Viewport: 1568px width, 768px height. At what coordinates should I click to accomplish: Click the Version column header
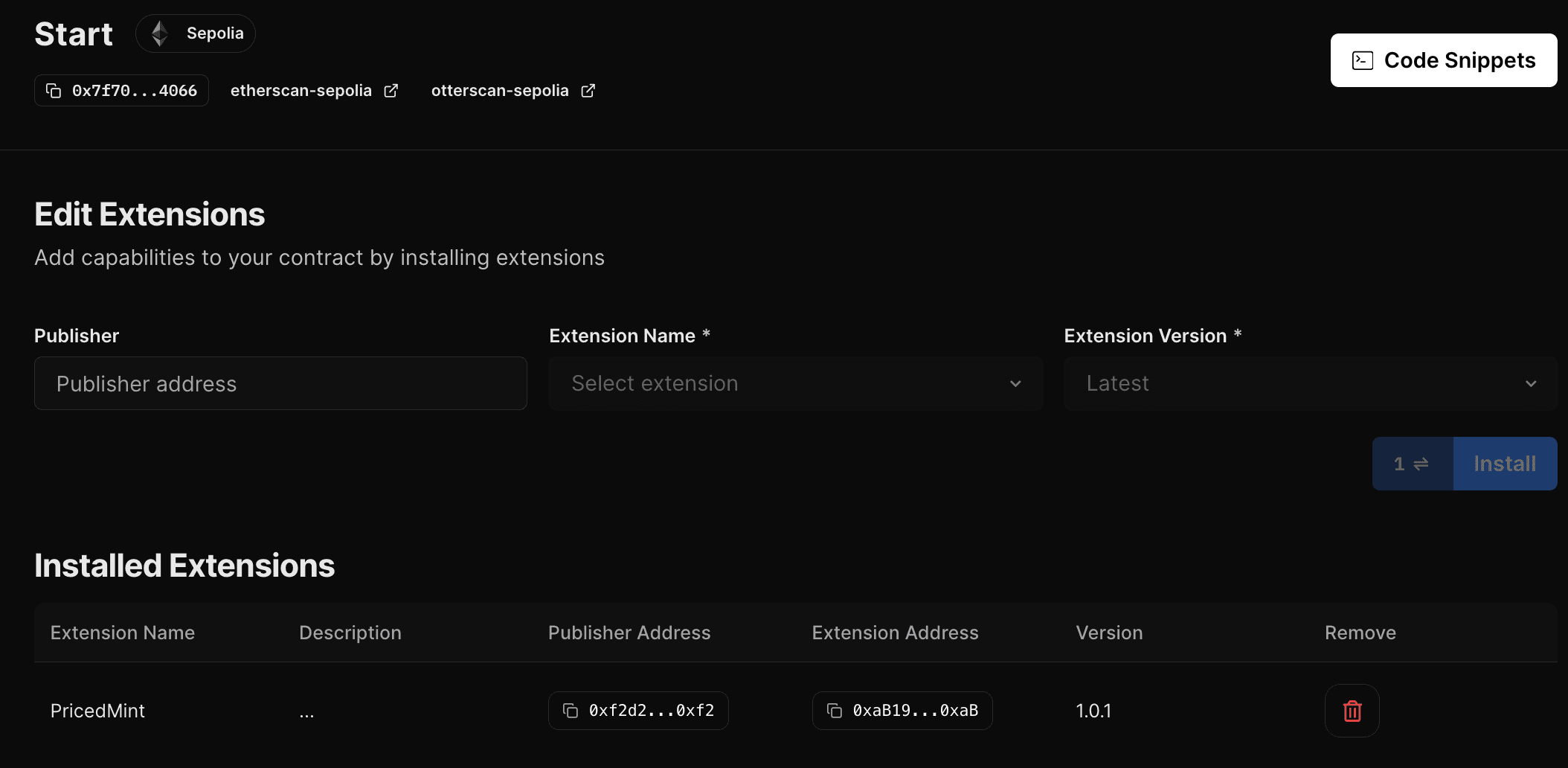1109,633
